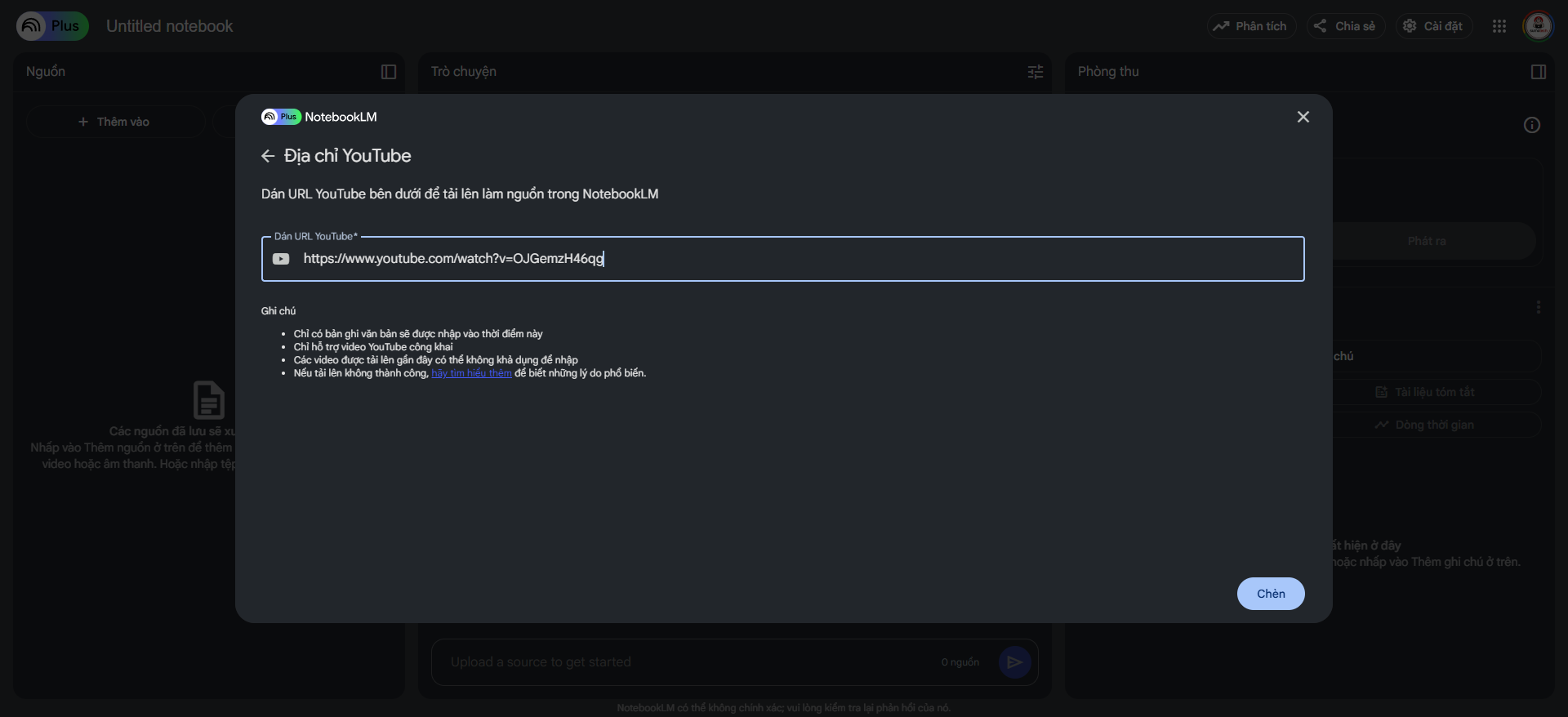This screenshot has height=717, width=1568.
Task: Click the send arrow in the chat box
Action: pyautogui.click(x=1015, y=662)
